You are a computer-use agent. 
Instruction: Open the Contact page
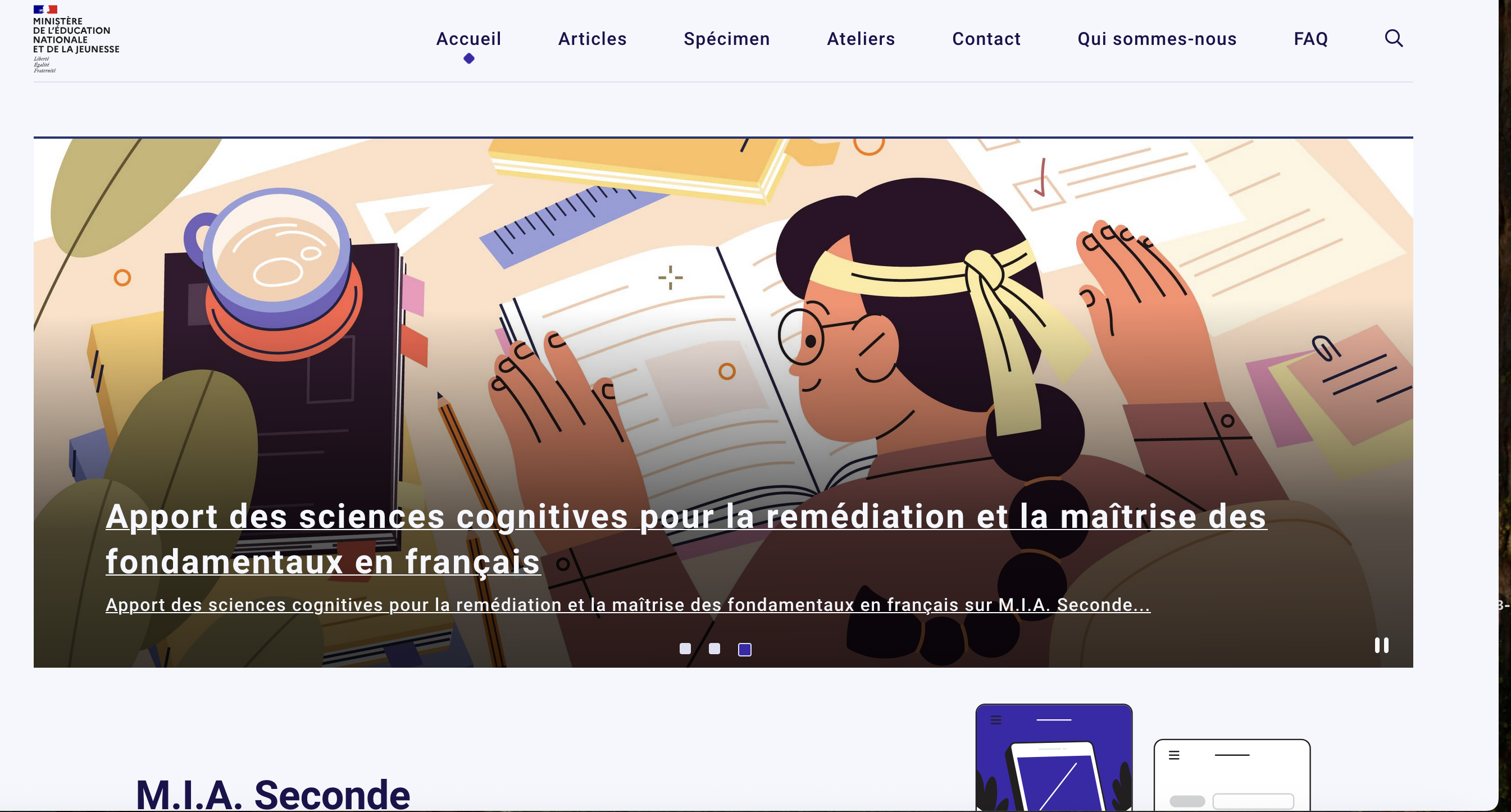click(x=986, y=39)
